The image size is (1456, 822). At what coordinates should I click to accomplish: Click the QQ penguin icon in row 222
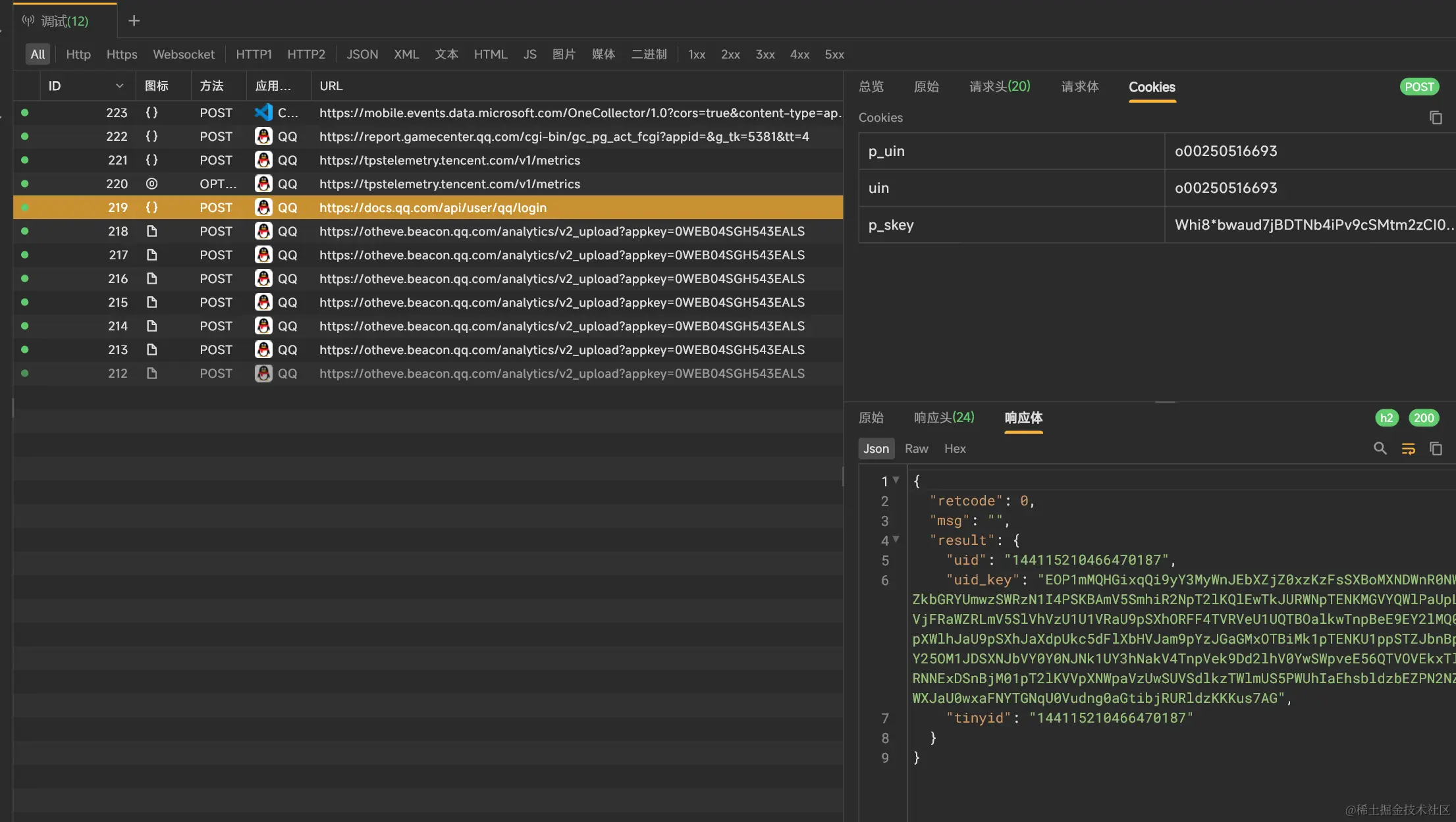pyautogui.click(x=263, y=136)
